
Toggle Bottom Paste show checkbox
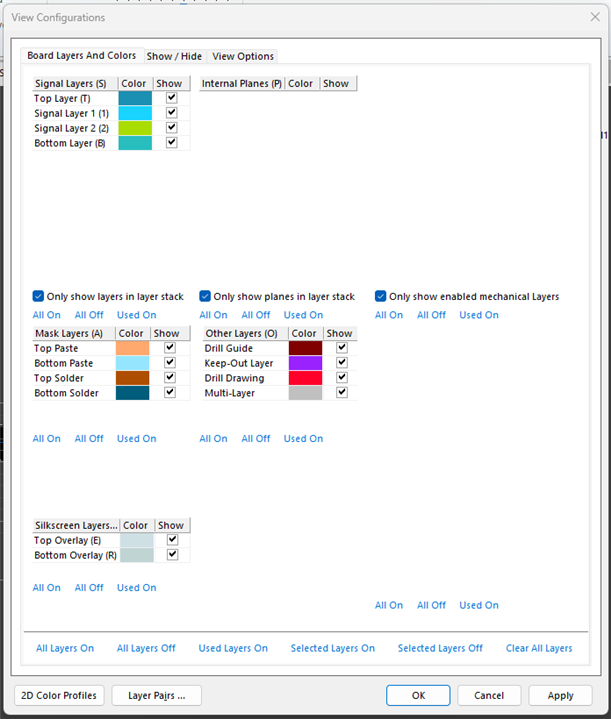coord(170,363)
